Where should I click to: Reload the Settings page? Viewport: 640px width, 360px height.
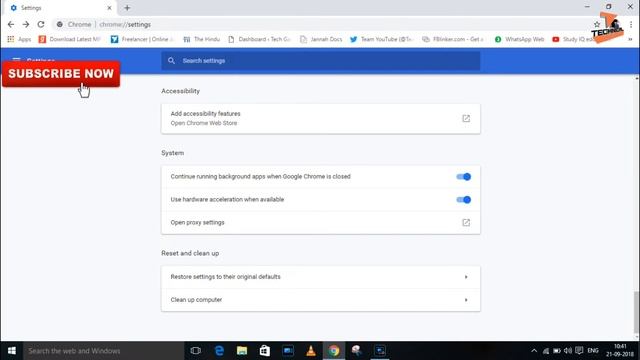coord(41,24)
